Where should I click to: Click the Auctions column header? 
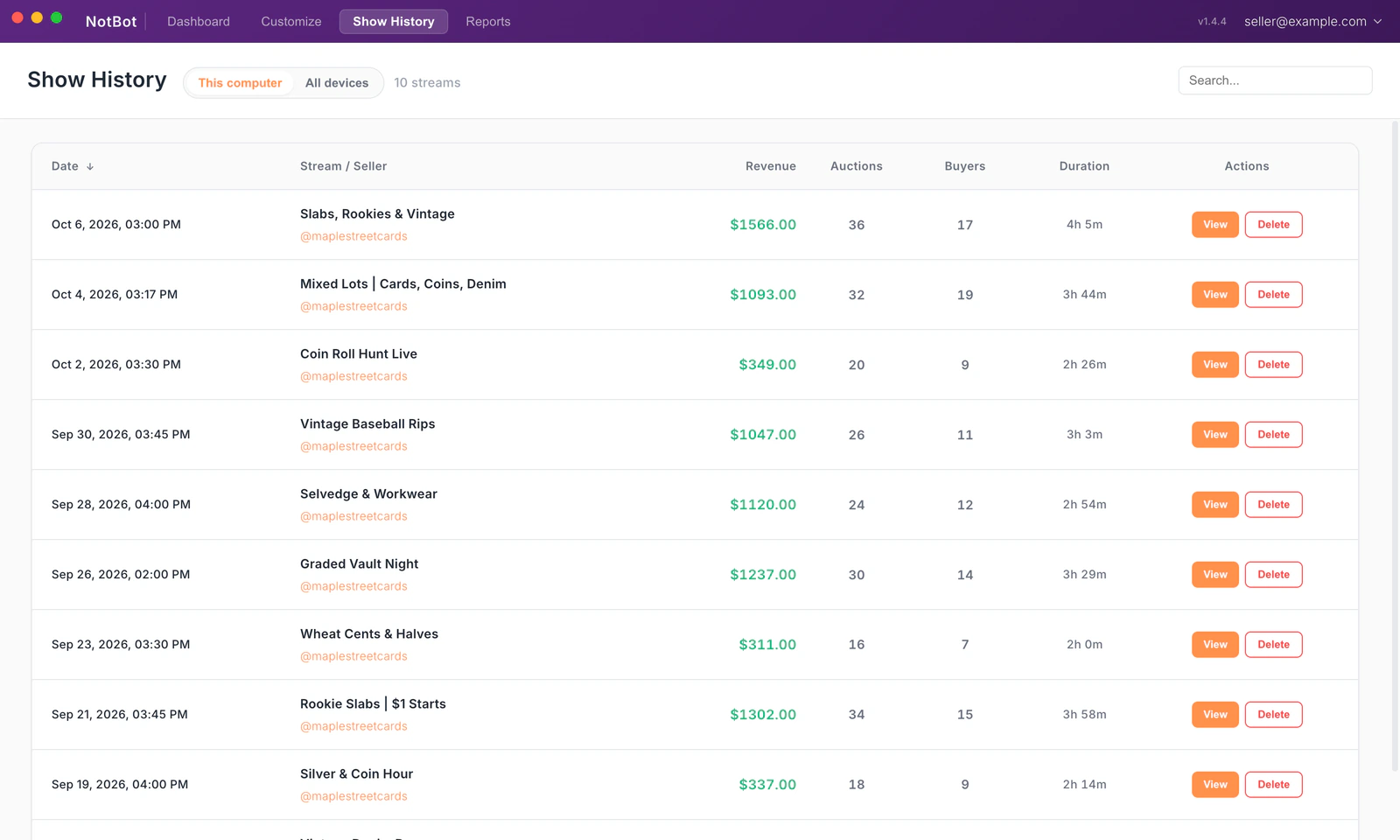click(857, 166)
